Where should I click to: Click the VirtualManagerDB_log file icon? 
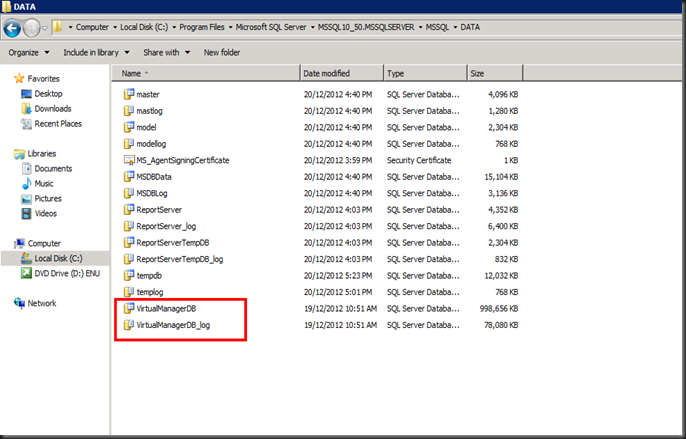[x=129, y=325]
